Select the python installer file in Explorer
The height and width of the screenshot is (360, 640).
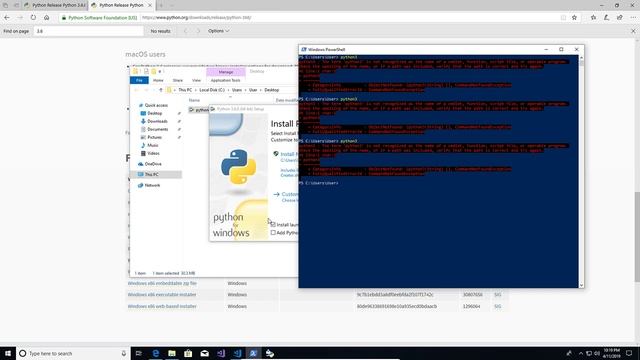tap(199, 110)
